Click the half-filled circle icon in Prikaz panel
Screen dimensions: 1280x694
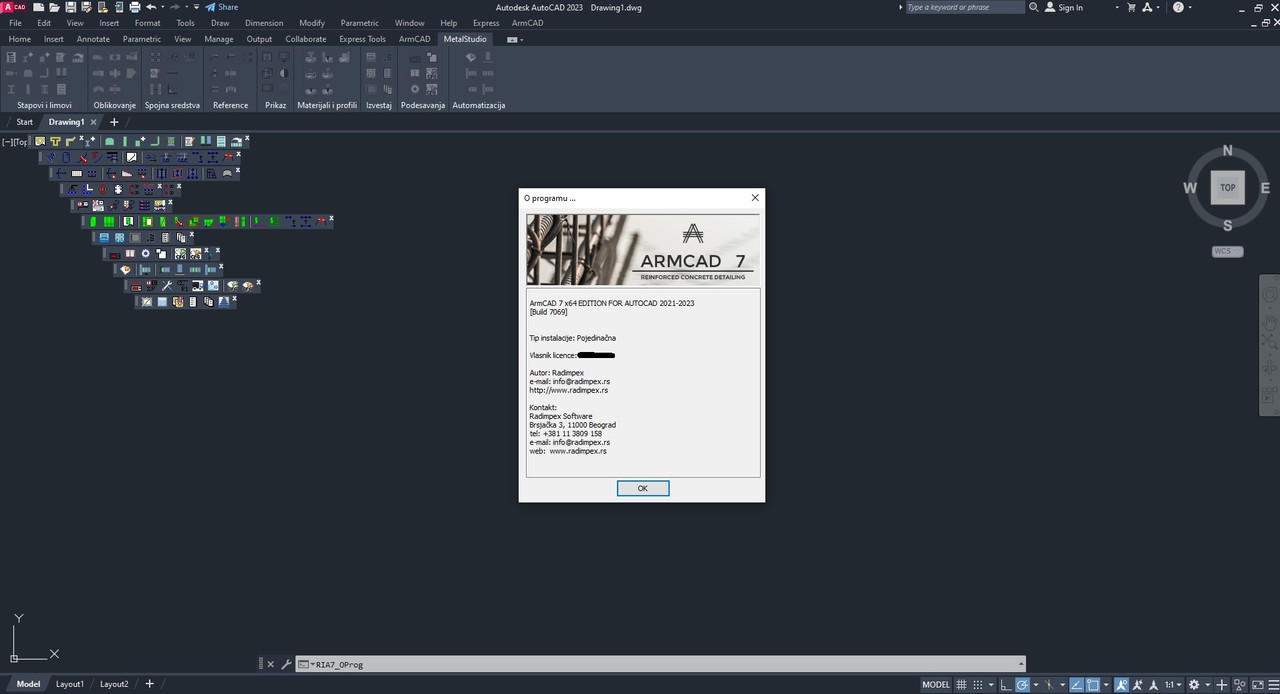pyautogui.click(x=283, y=73)
